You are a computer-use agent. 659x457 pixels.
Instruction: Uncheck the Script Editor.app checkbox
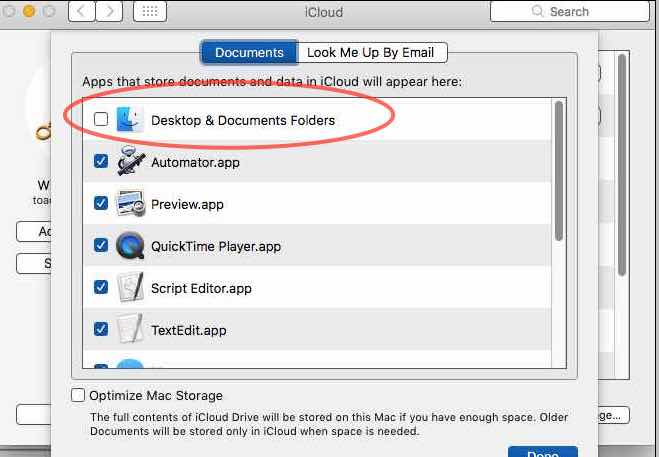click(101, 287)
